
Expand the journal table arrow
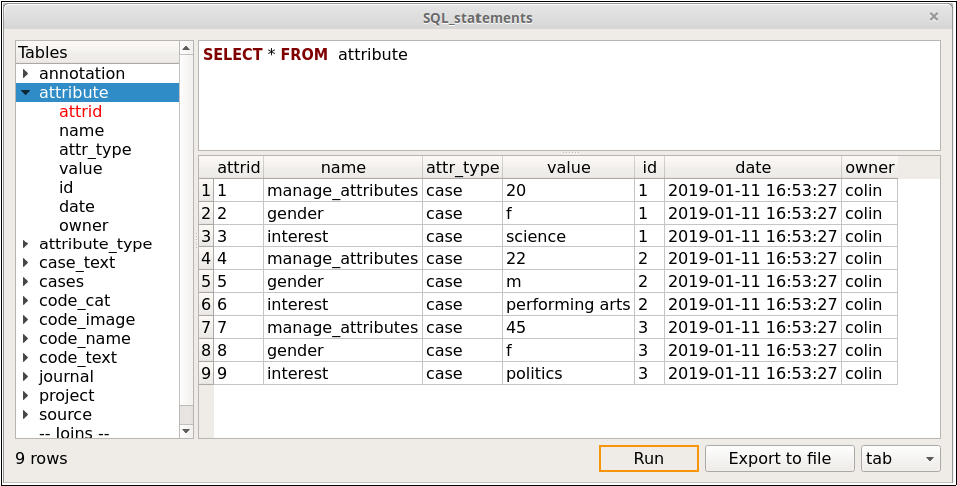click(x=26, y=377)
